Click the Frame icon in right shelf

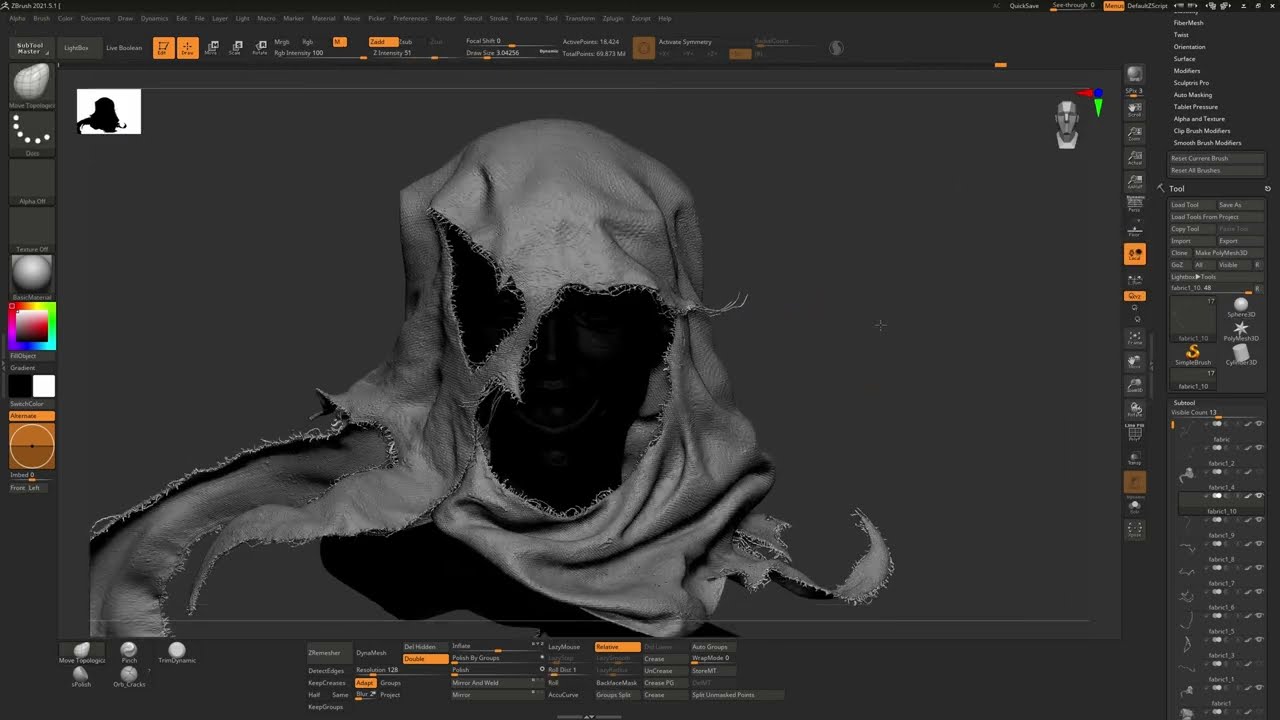1134,337
